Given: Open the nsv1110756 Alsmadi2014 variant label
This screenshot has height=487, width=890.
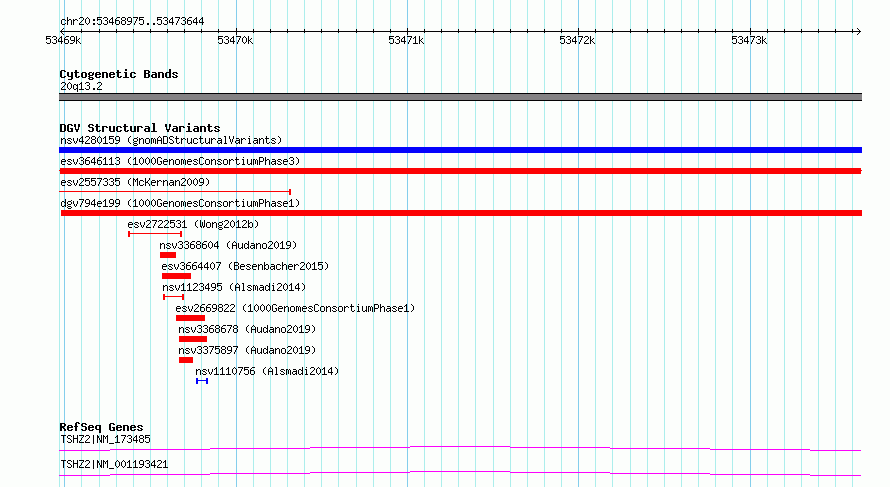Looking at the screenshot, I should [267, 371].
